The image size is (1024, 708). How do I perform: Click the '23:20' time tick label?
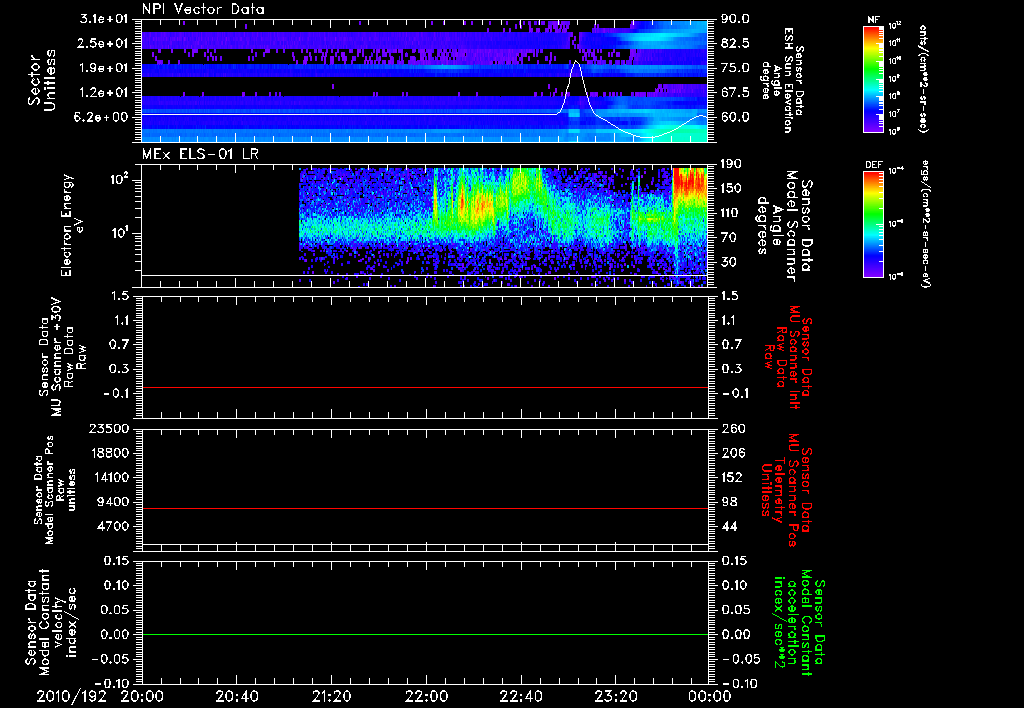(x=615, y=696)
